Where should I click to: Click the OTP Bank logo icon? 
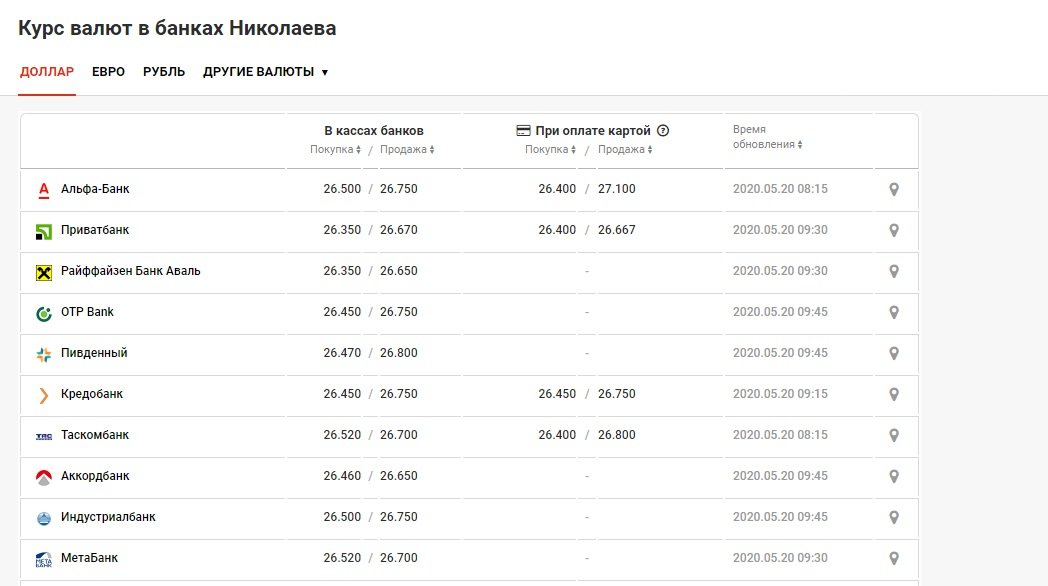(x=43, y=313)
